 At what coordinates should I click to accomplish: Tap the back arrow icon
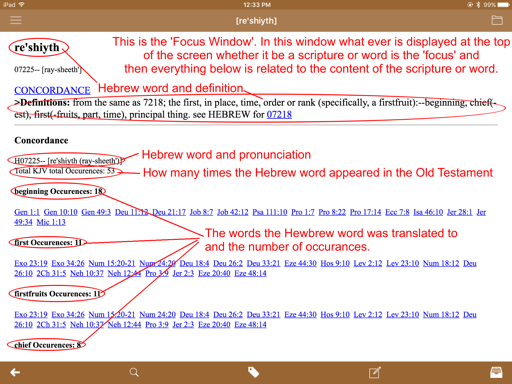click(x=15, y=372)
